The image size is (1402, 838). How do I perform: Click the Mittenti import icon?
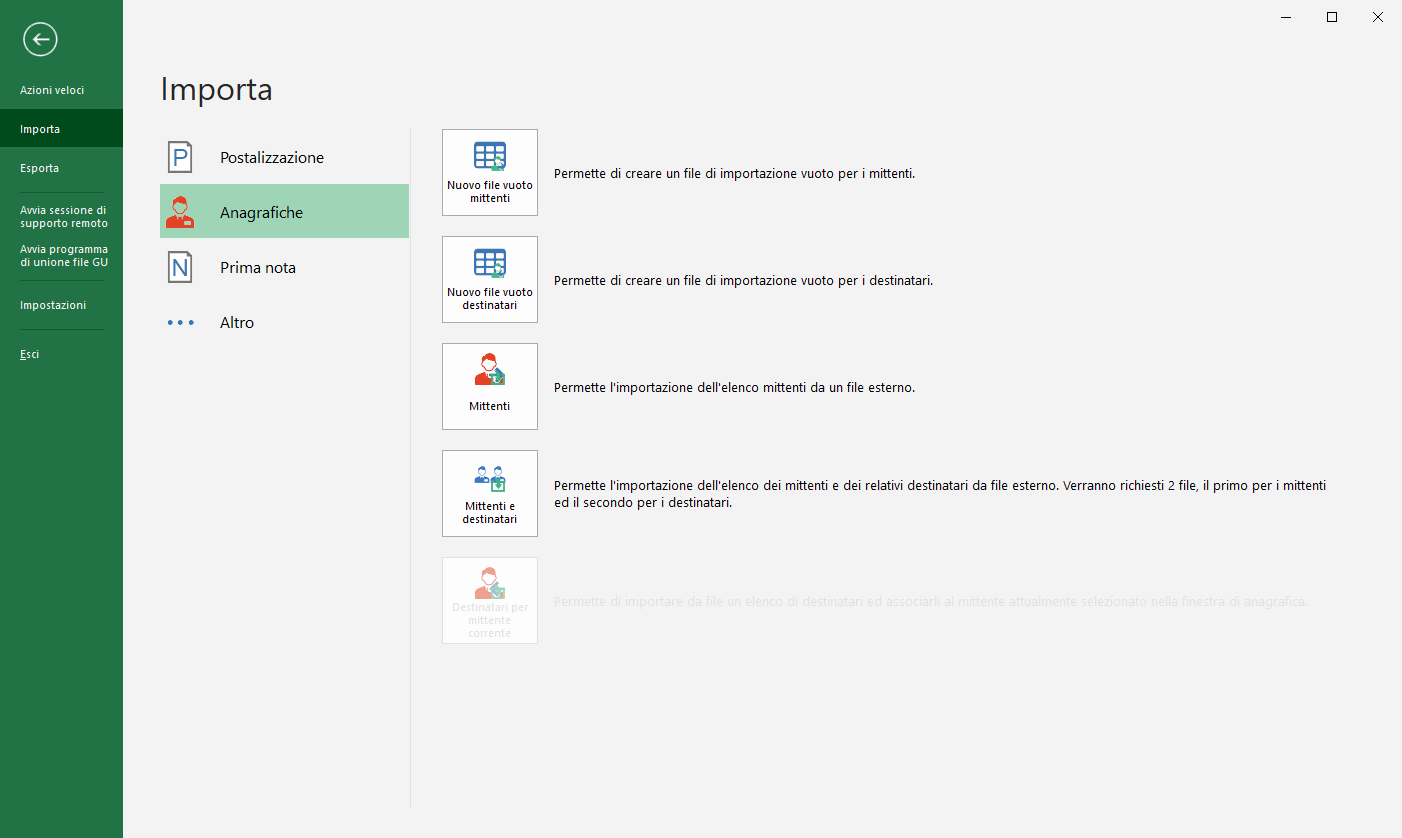(490, 370)
